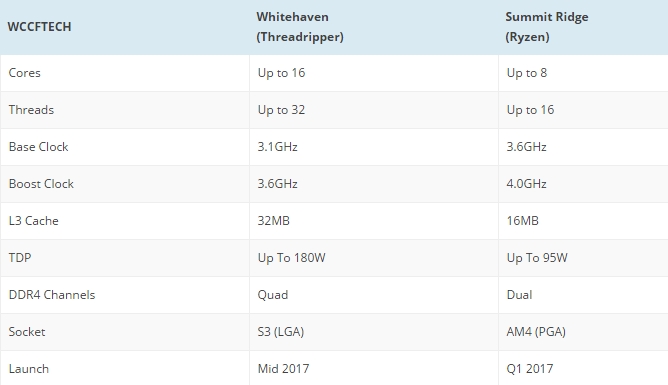Click the TDP row label
The height and width of the screenshot is (385, 668).
pos(20,258)
